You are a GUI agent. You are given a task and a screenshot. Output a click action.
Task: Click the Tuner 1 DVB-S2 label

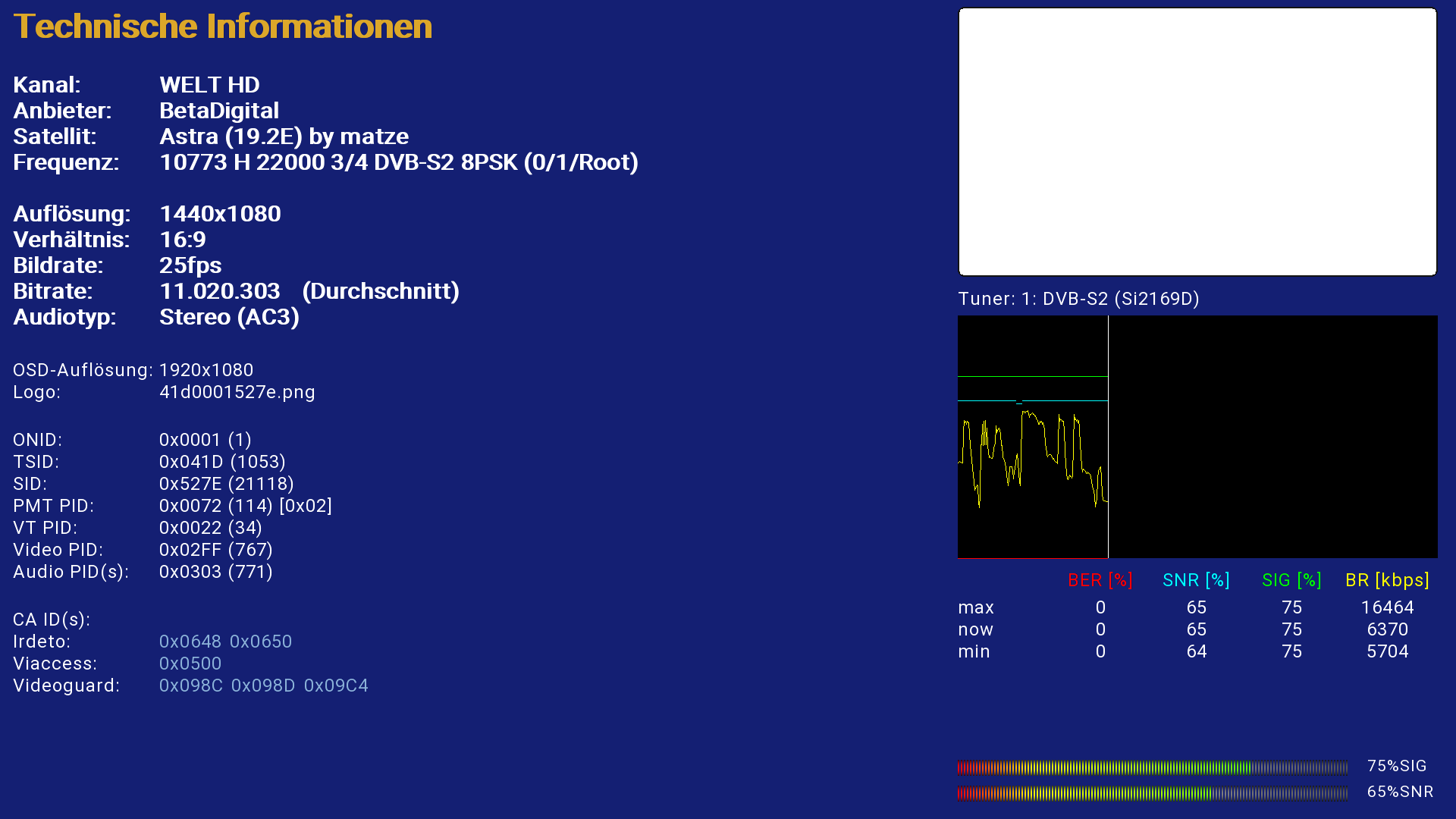[1078, 299]
